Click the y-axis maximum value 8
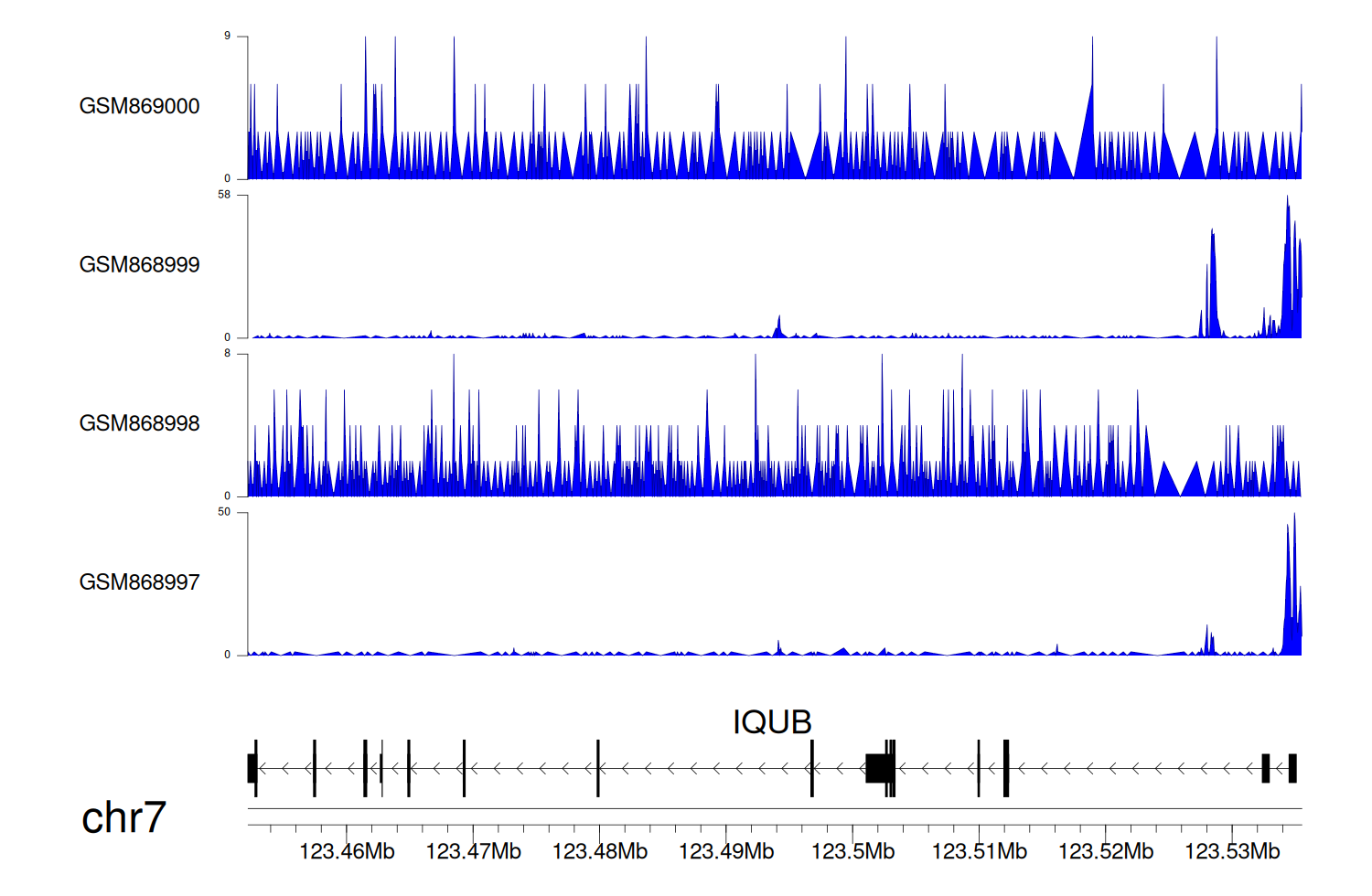The width and height of the screenshot is (1372, 896). pyautogui.click(x=228, y=353)
